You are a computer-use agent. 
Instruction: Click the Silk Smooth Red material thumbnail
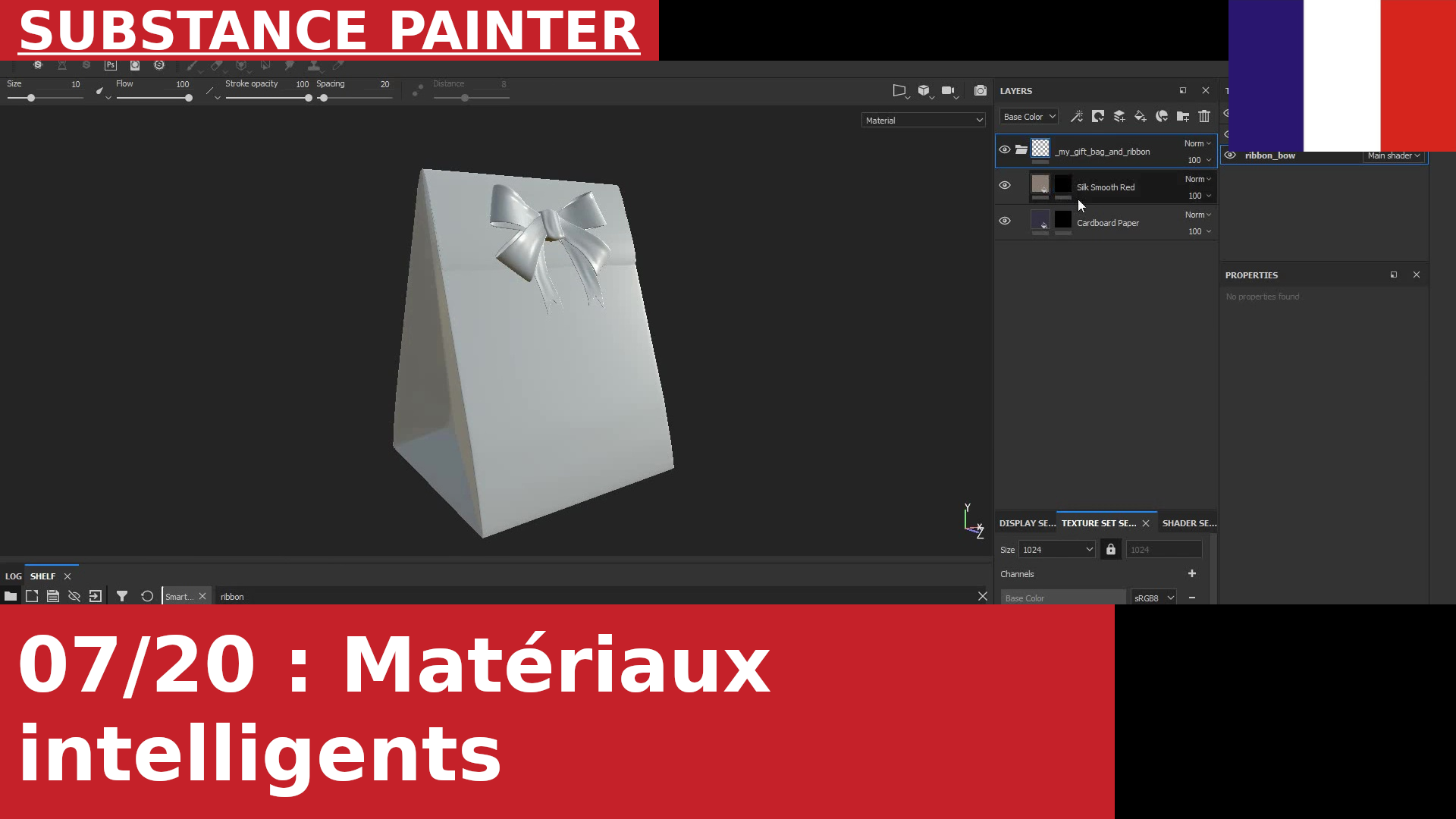1040,184
